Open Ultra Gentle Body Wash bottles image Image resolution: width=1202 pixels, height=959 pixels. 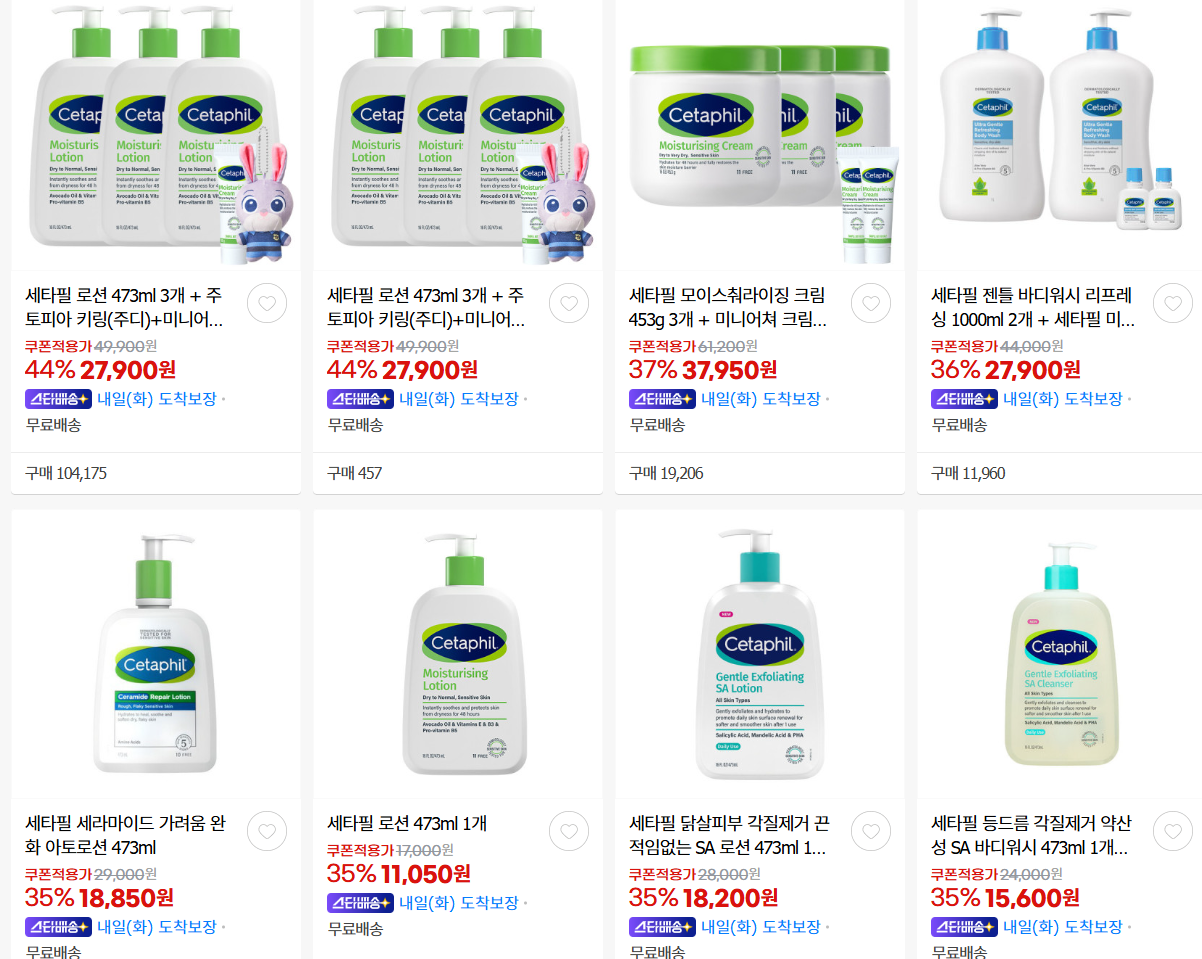(x=1062, y=135)
